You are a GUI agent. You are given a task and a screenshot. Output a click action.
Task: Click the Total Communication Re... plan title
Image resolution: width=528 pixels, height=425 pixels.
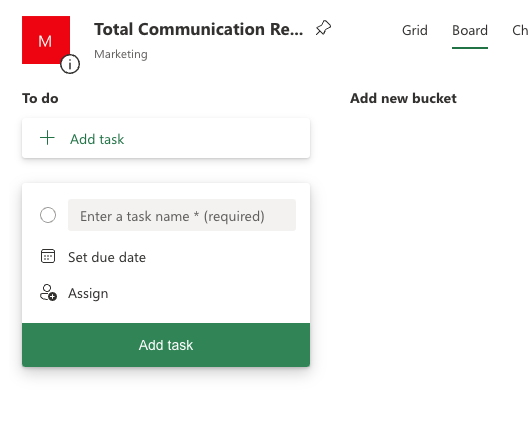(x=199, y=29)
